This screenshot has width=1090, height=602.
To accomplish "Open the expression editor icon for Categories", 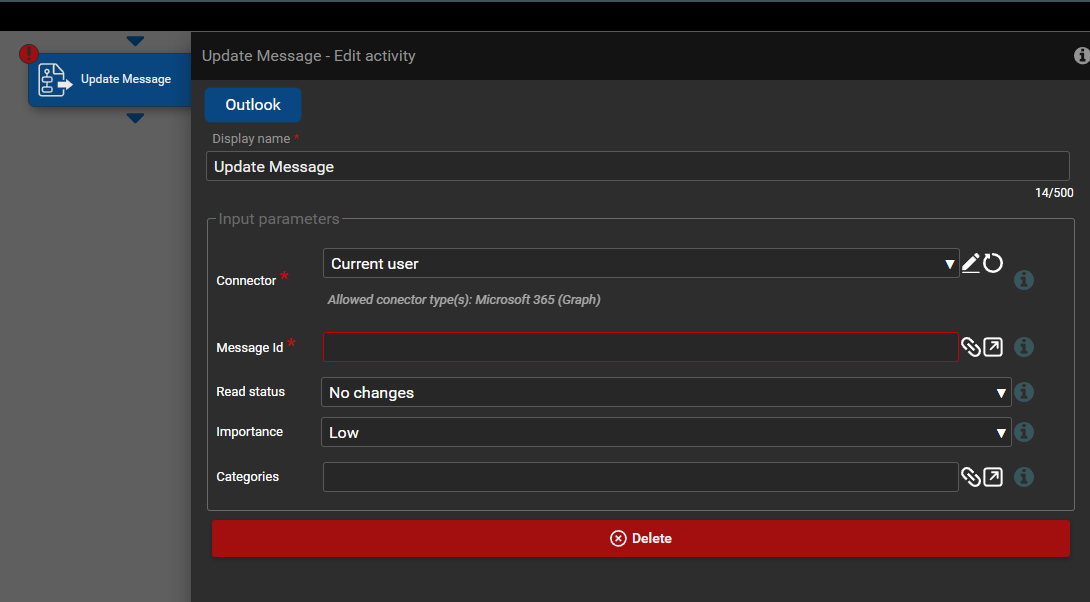I will (993, 477).
